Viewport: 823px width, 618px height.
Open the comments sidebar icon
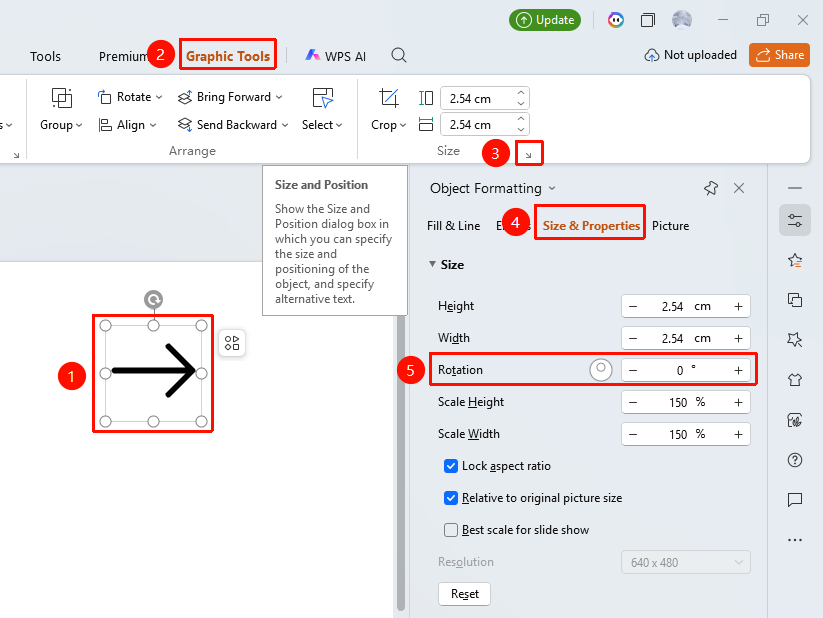[795, 499]
